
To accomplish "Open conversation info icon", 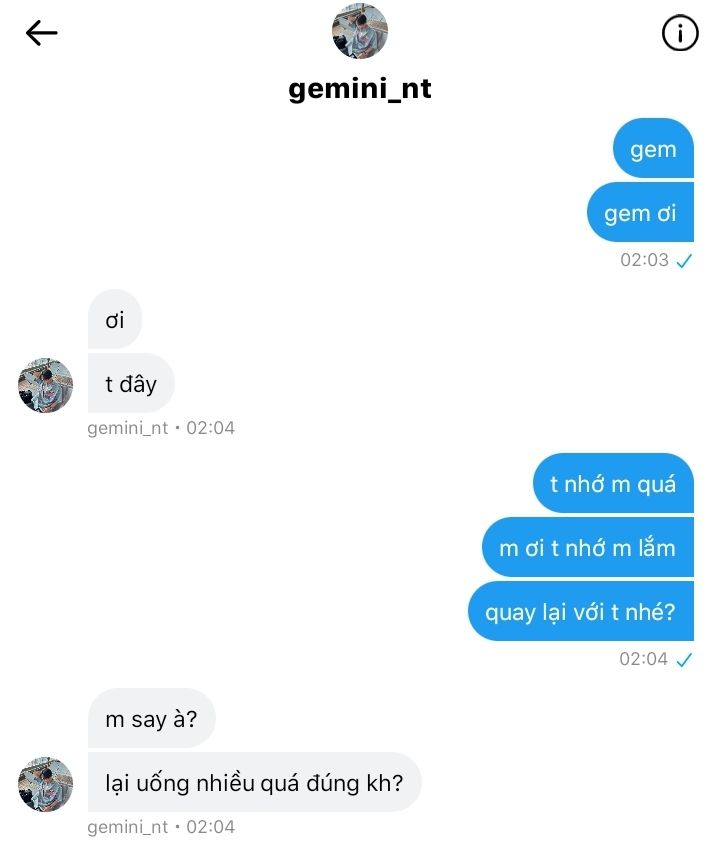I will coord(680,33).
